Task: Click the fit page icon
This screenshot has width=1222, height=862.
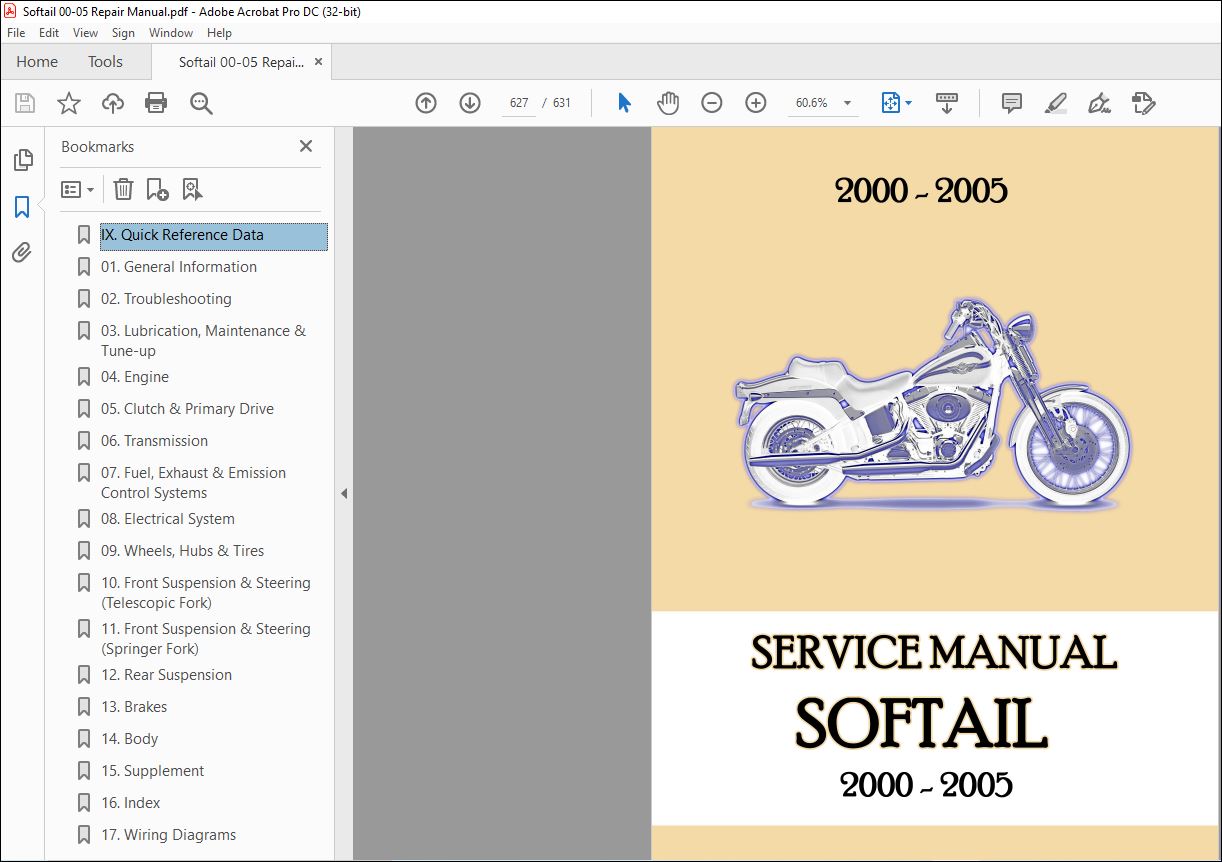Action: pos(891,103)
